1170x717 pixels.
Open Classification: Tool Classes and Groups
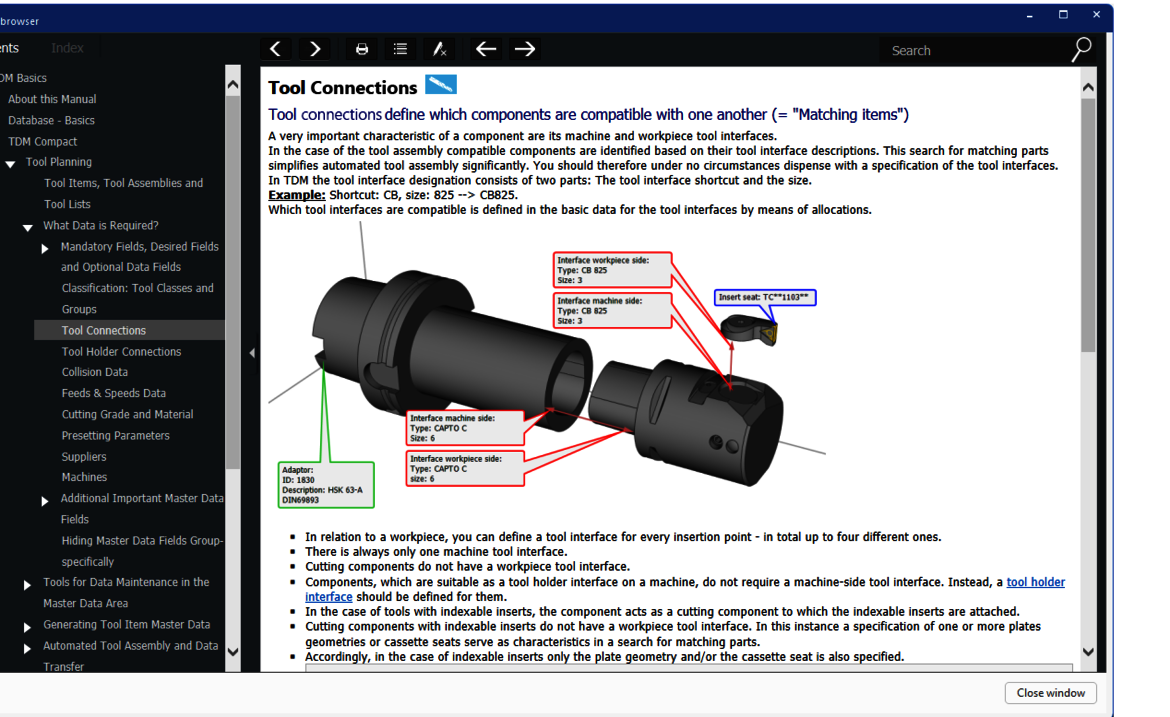coord(137,298)
